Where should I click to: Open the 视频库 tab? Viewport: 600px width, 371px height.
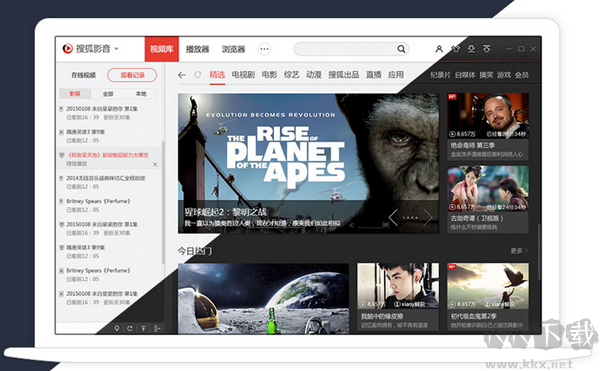161,49
